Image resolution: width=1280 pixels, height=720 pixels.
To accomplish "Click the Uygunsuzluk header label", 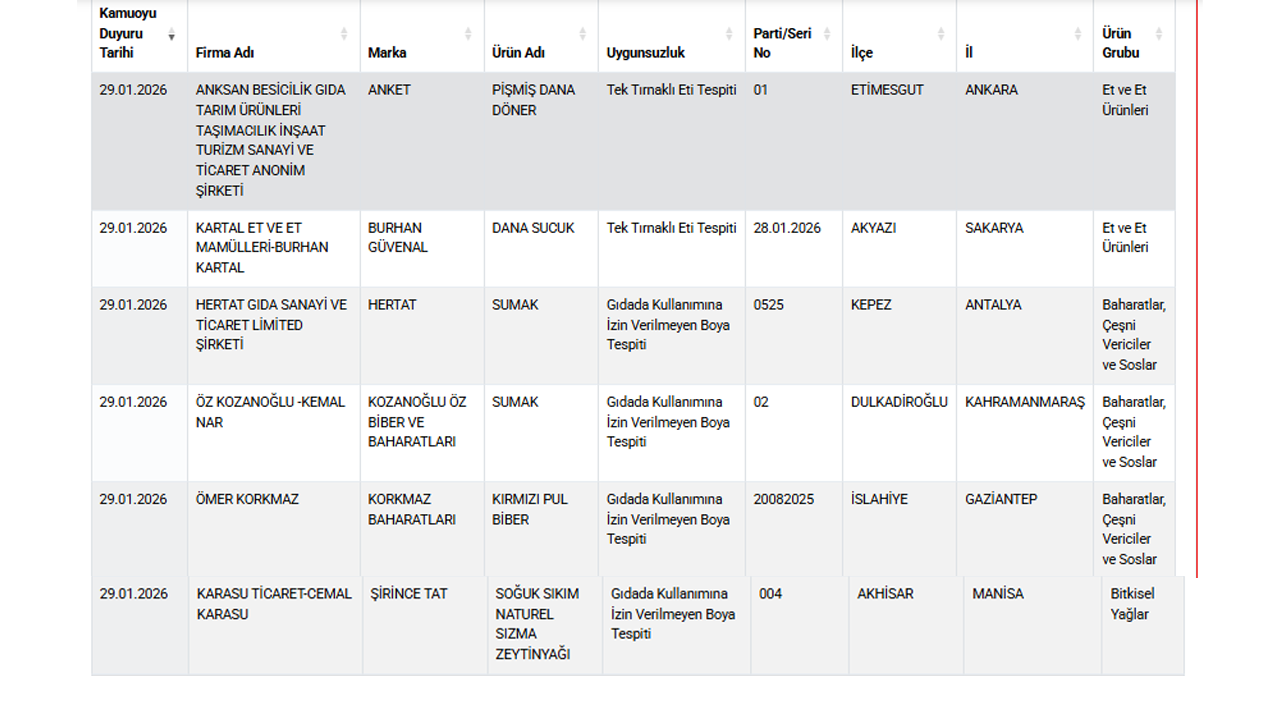I will 645,53.
